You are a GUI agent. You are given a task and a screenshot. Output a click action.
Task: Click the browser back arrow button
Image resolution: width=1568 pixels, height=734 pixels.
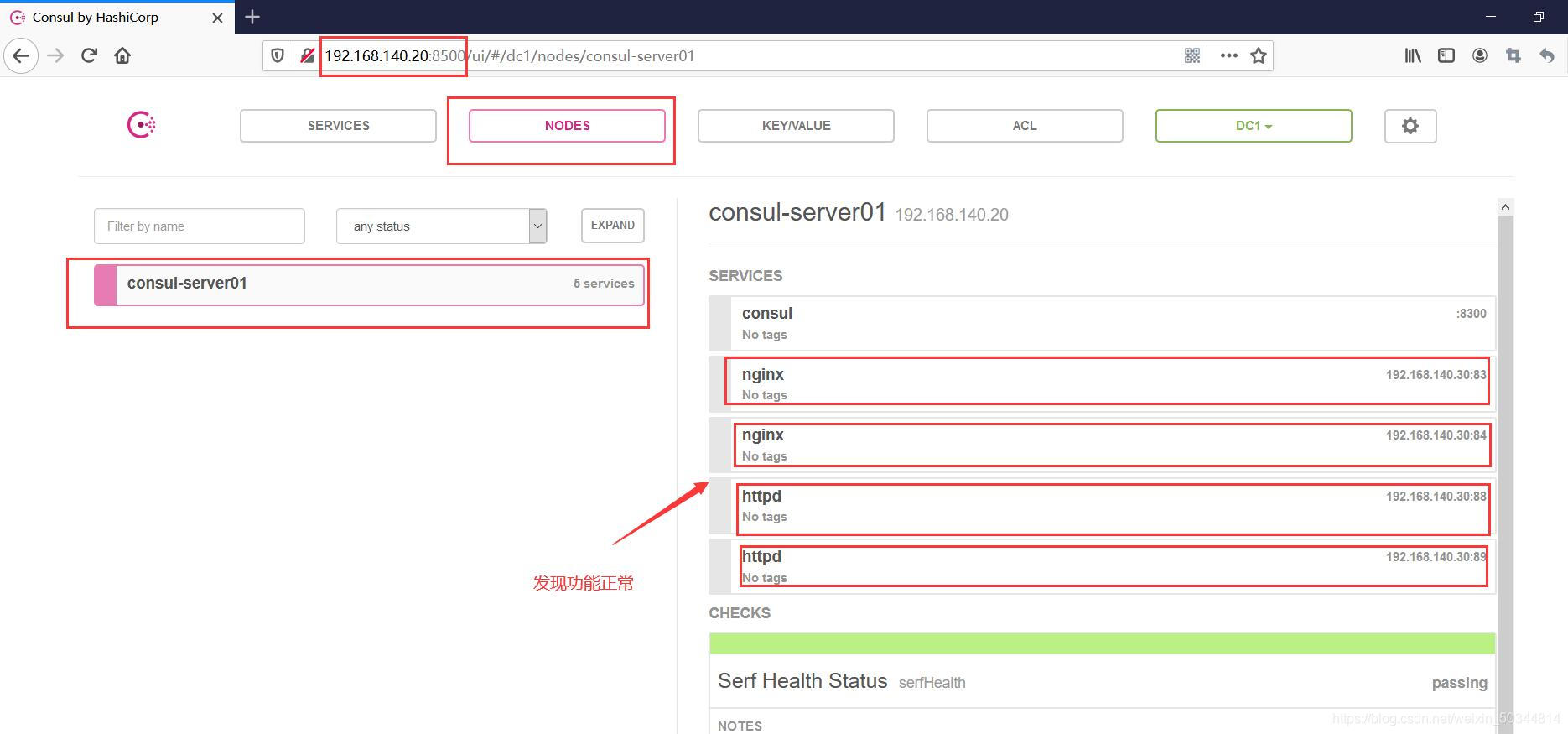(x=21, y=56)
